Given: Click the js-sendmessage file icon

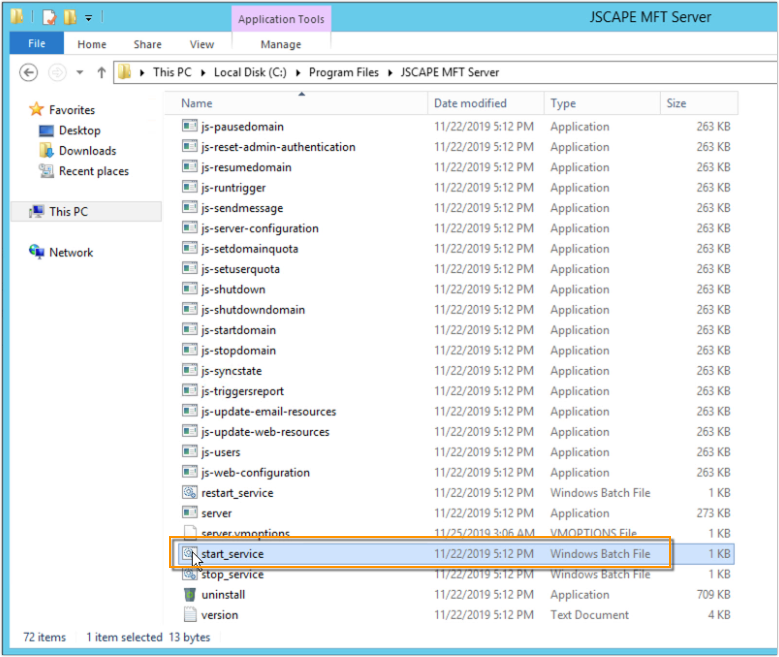Looking at the screenshot, I should tap(189, 207).
